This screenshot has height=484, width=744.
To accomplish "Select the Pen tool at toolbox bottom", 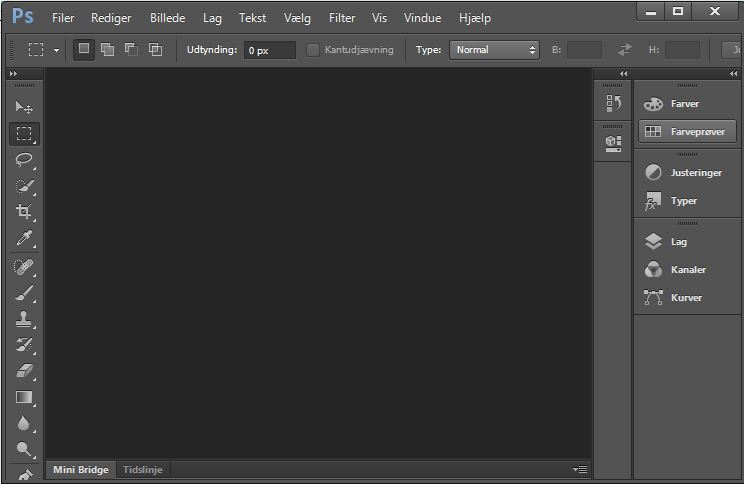I will tap(25, 475).
